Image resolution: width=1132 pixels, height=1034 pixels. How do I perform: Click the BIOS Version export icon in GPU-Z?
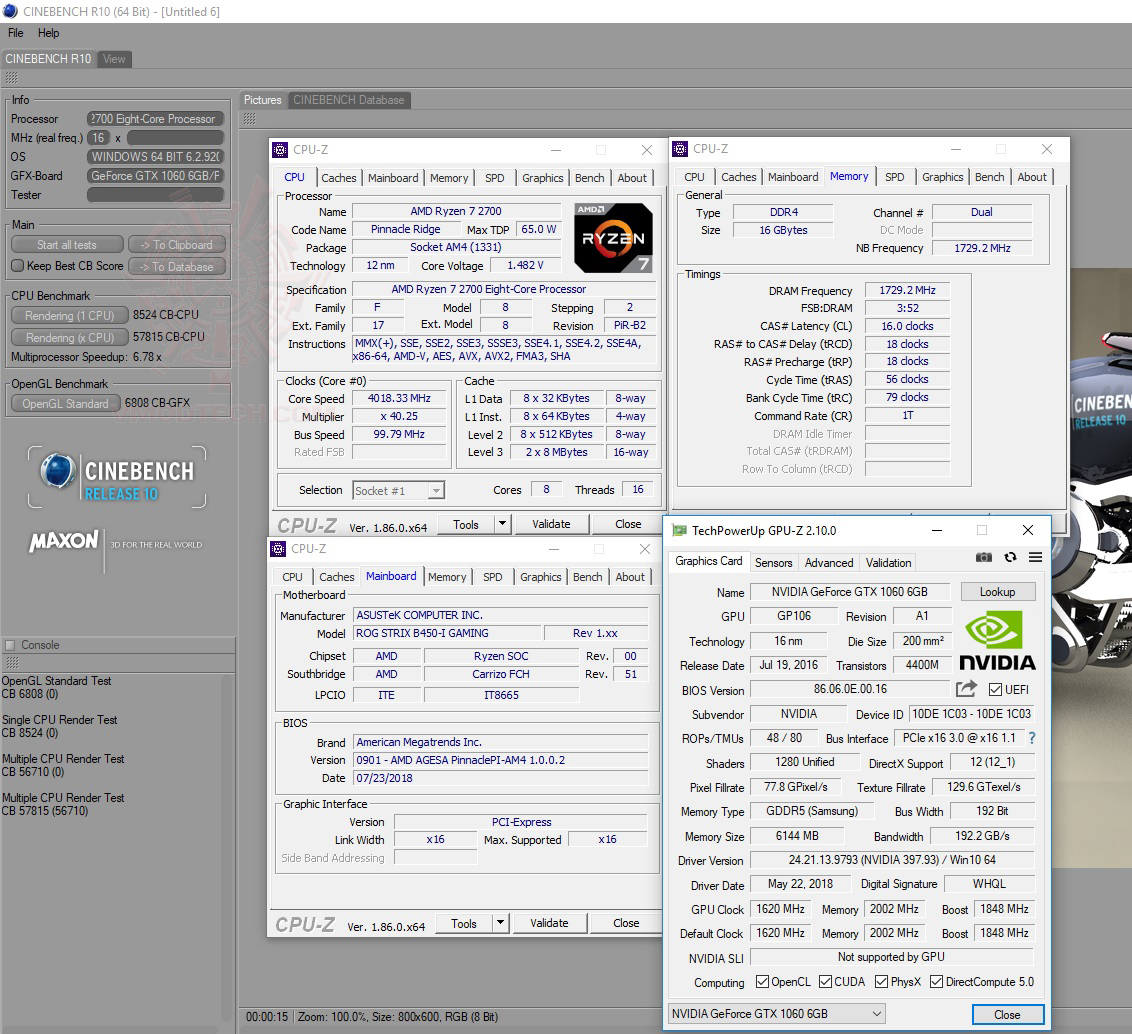tap(965, 689)
